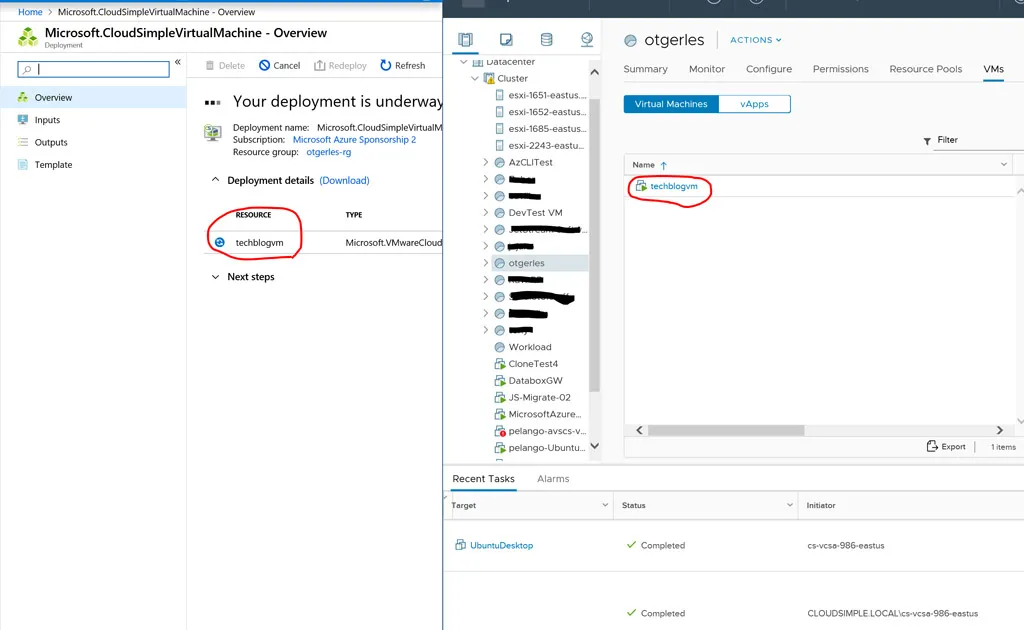Screen dimensions: 1024x630
Task: Open the VMs and Templates view icon
Action: coord(506,40)
